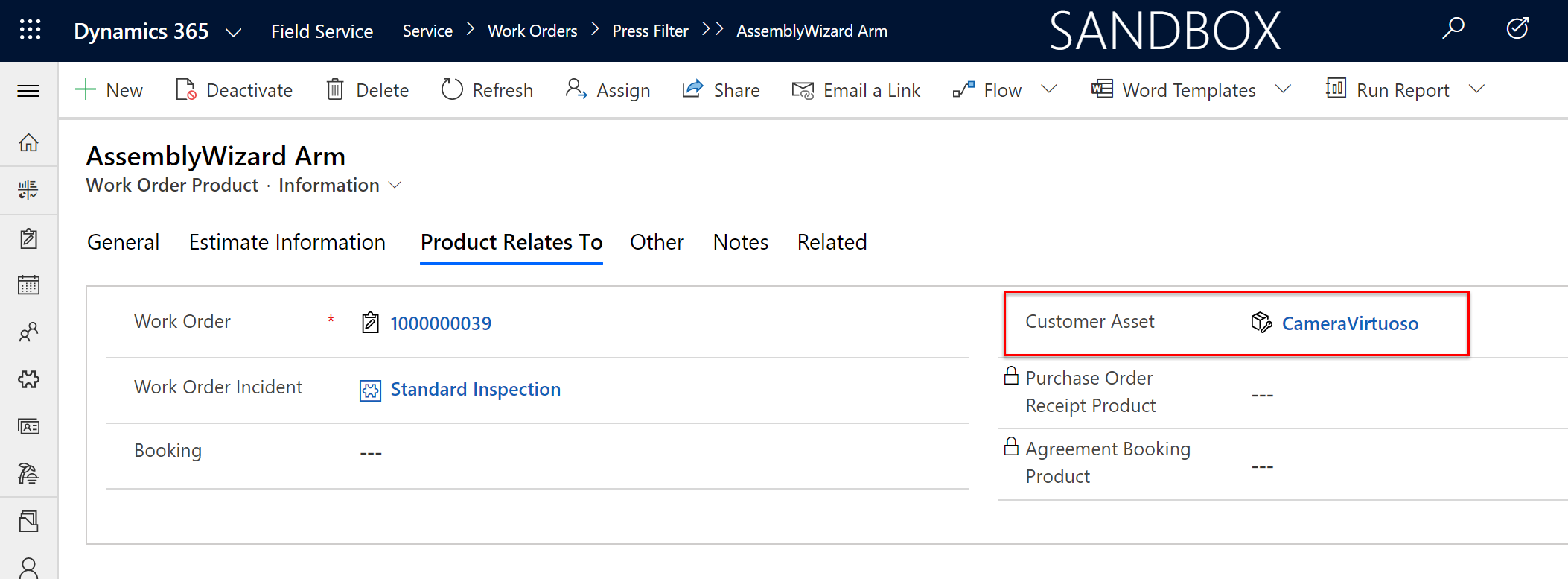Navigate to Work Orders breadcrumb
Screen dimensions: 1568x579
[532, 31]
